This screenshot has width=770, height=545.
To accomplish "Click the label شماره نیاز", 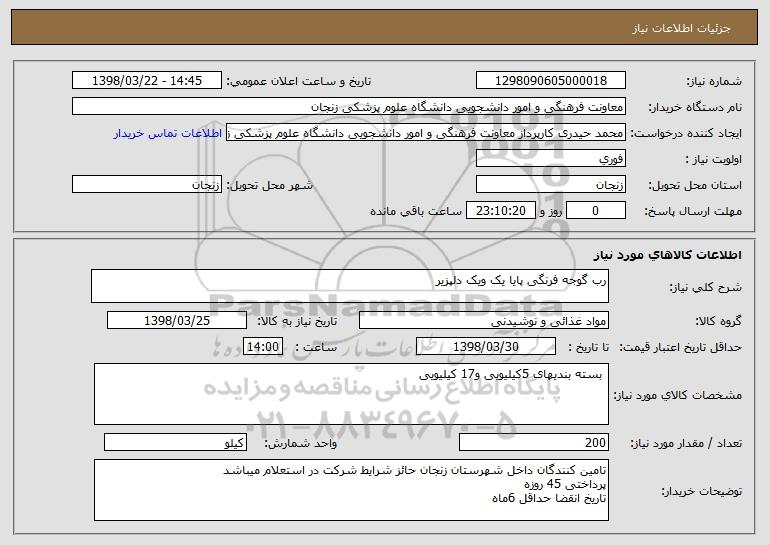I will coord(714,82).
